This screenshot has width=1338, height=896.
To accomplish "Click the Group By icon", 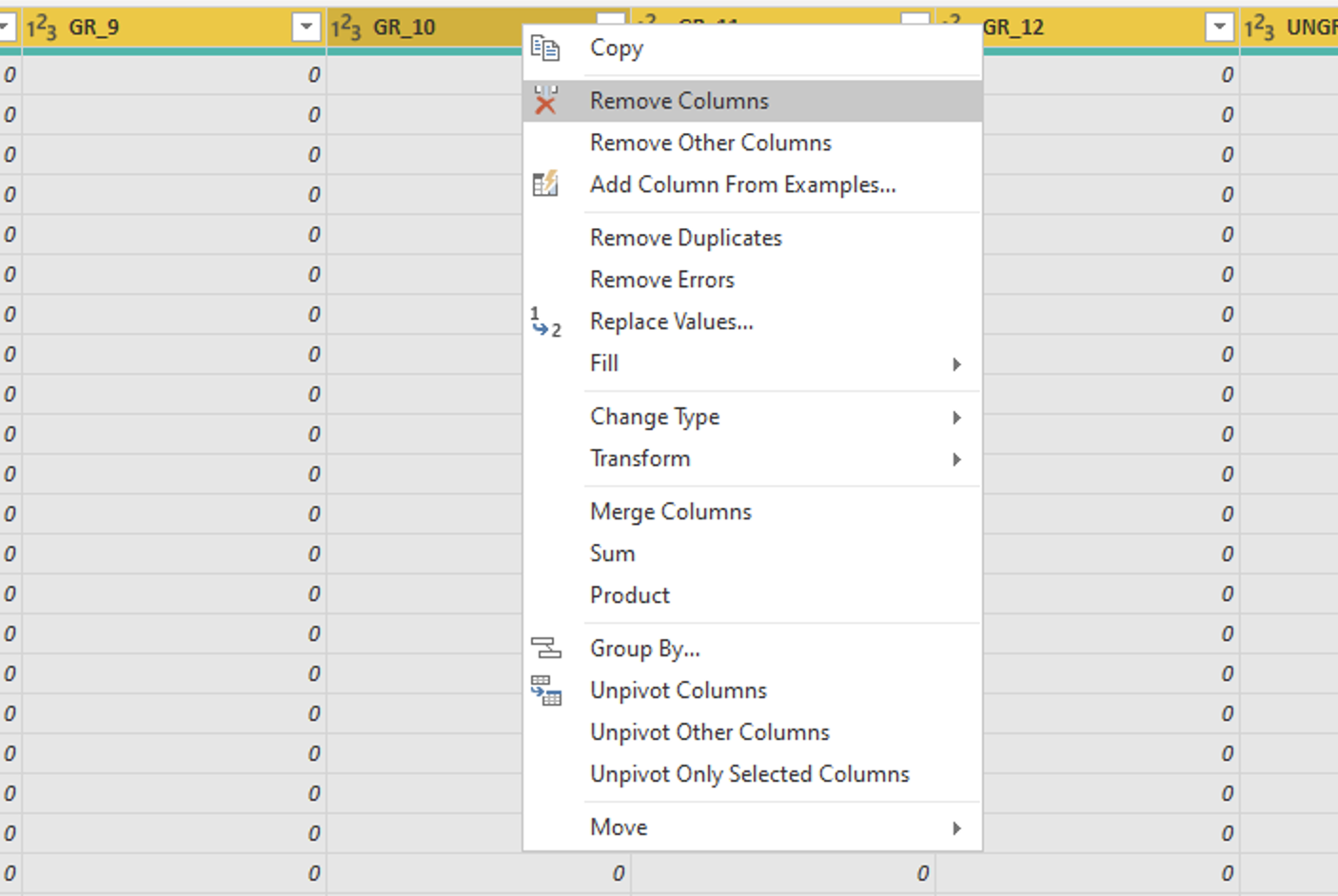I will pyautogui.click(x=545, y=649).
